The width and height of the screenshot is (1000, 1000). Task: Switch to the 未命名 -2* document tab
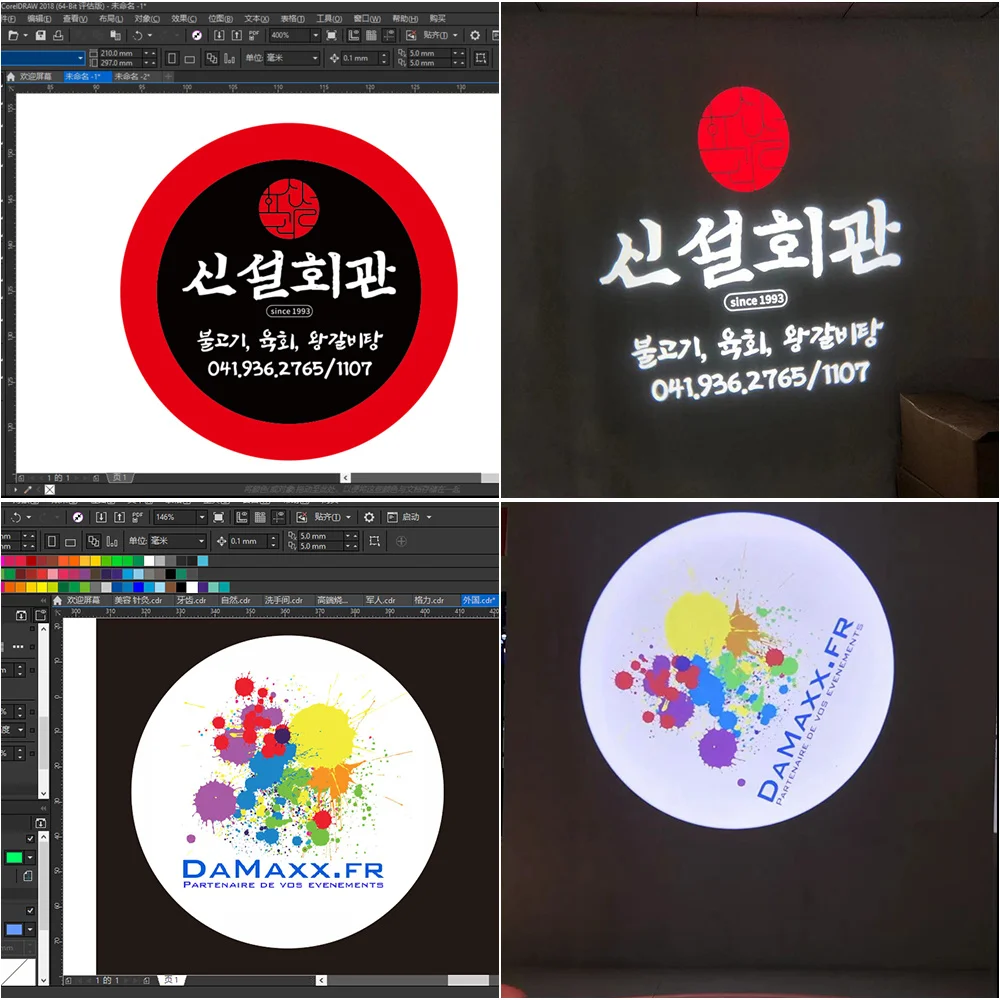point(132,77)
